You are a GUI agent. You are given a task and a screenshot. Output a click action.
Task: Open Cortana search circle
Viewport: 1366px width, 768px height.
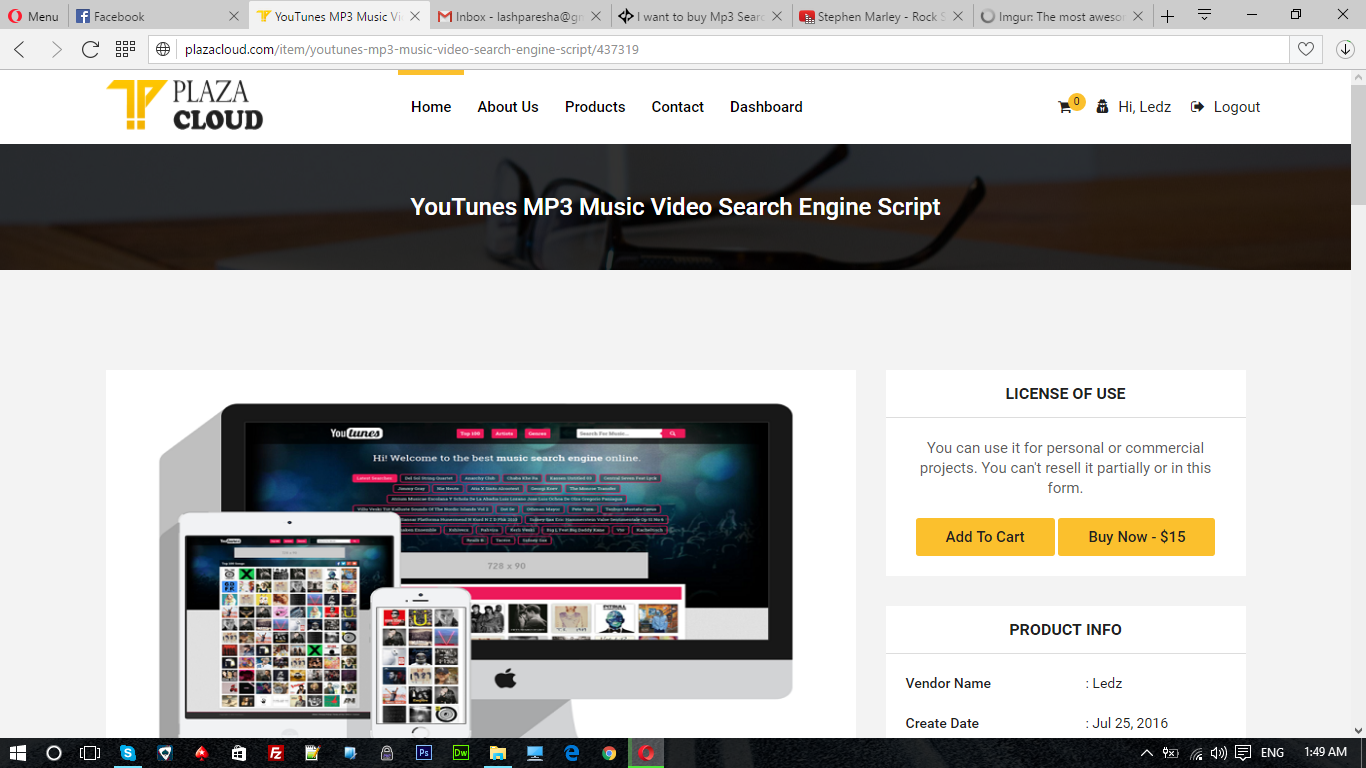point(54,753)
